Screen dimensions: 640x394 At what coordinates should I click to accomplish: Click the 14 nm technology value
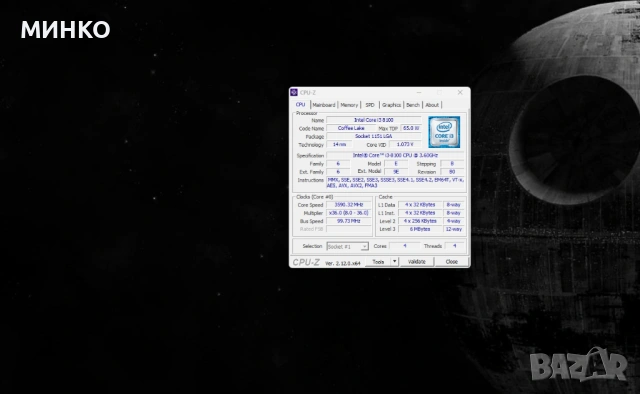(340, 145)
